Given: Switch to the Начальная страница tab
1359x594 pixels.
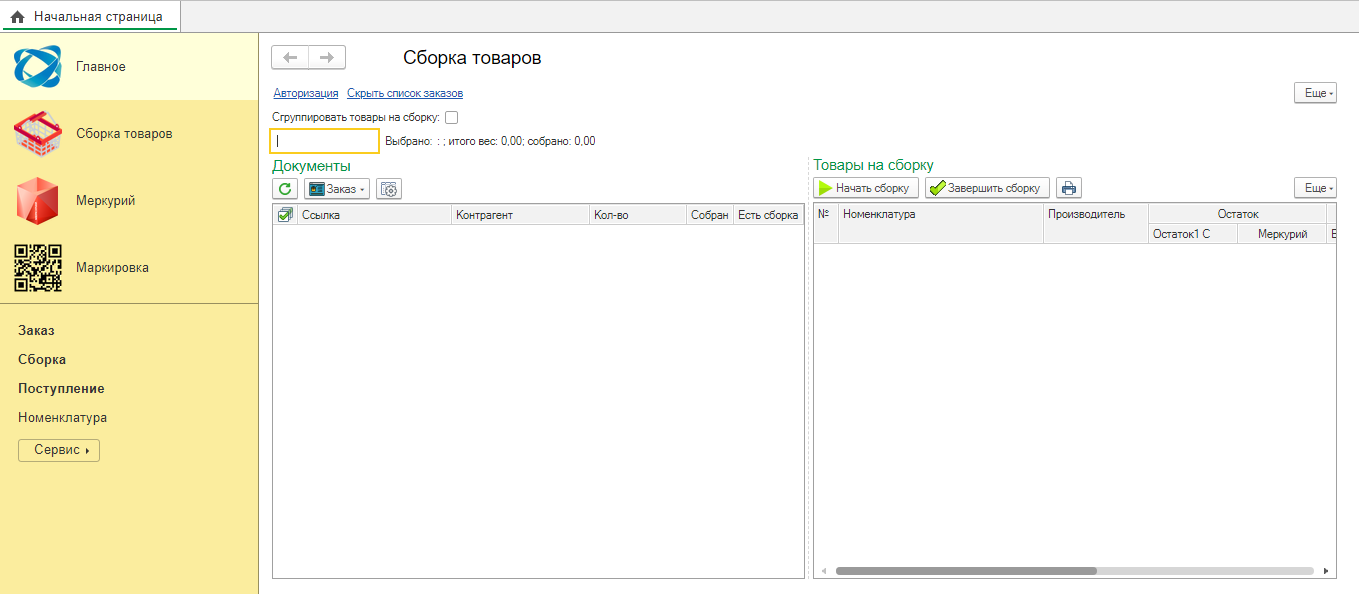Looking at the screenshot, I should (89, 16).
